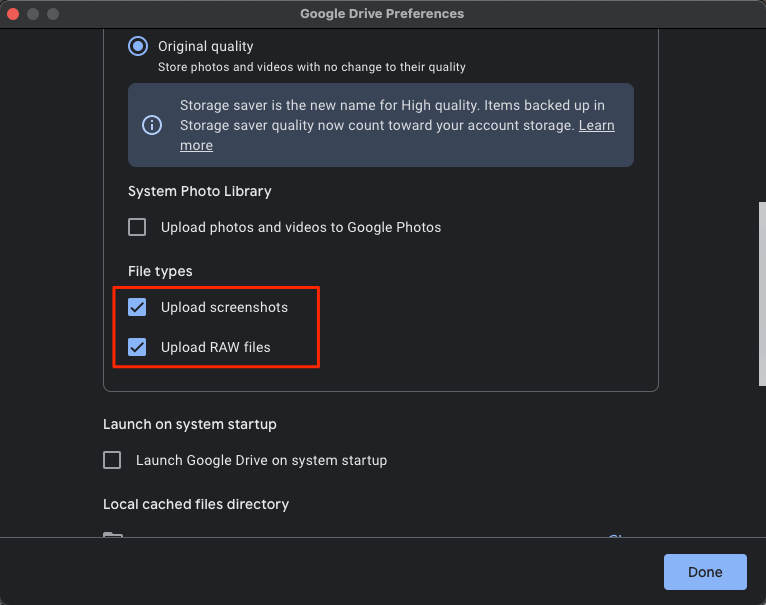Uncheck the Upload screenshots checkbox

pos(137,307)
